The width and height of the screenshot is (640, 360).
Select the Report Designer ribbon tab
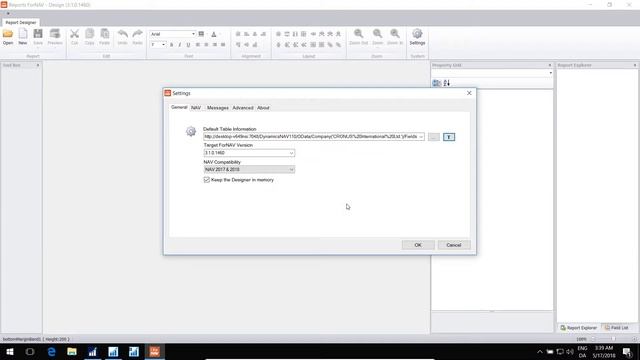coord(20,22)
